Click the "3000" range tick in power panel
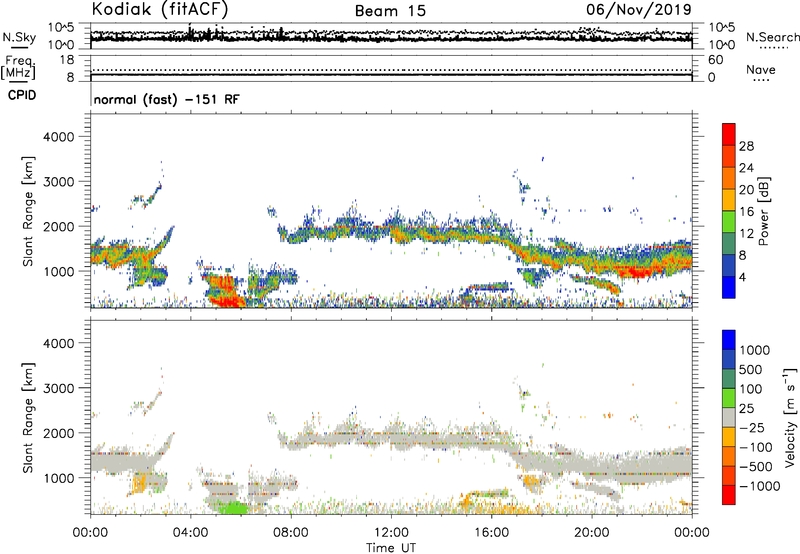 [x=58, y=182]
